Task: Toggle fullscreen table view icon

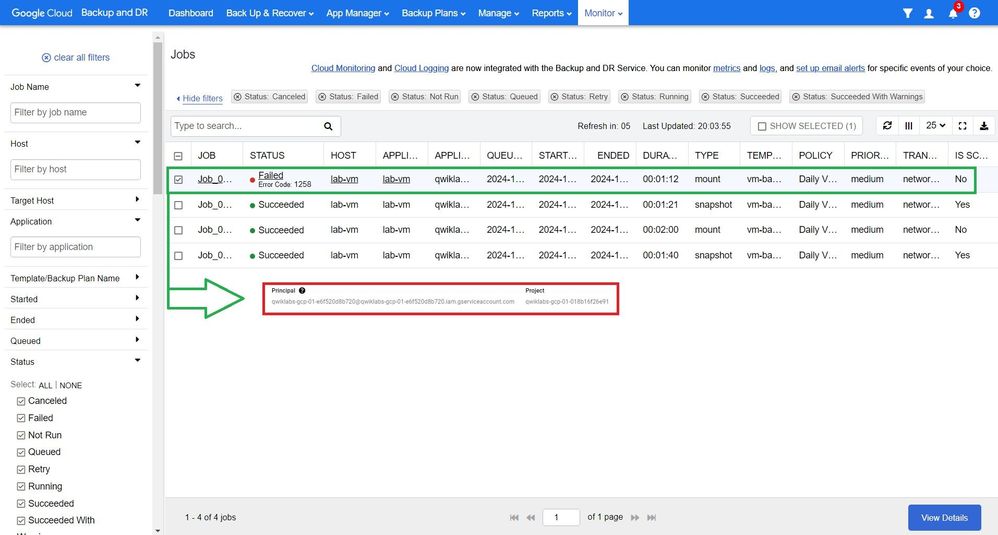Action: click(x=962, y=126)
